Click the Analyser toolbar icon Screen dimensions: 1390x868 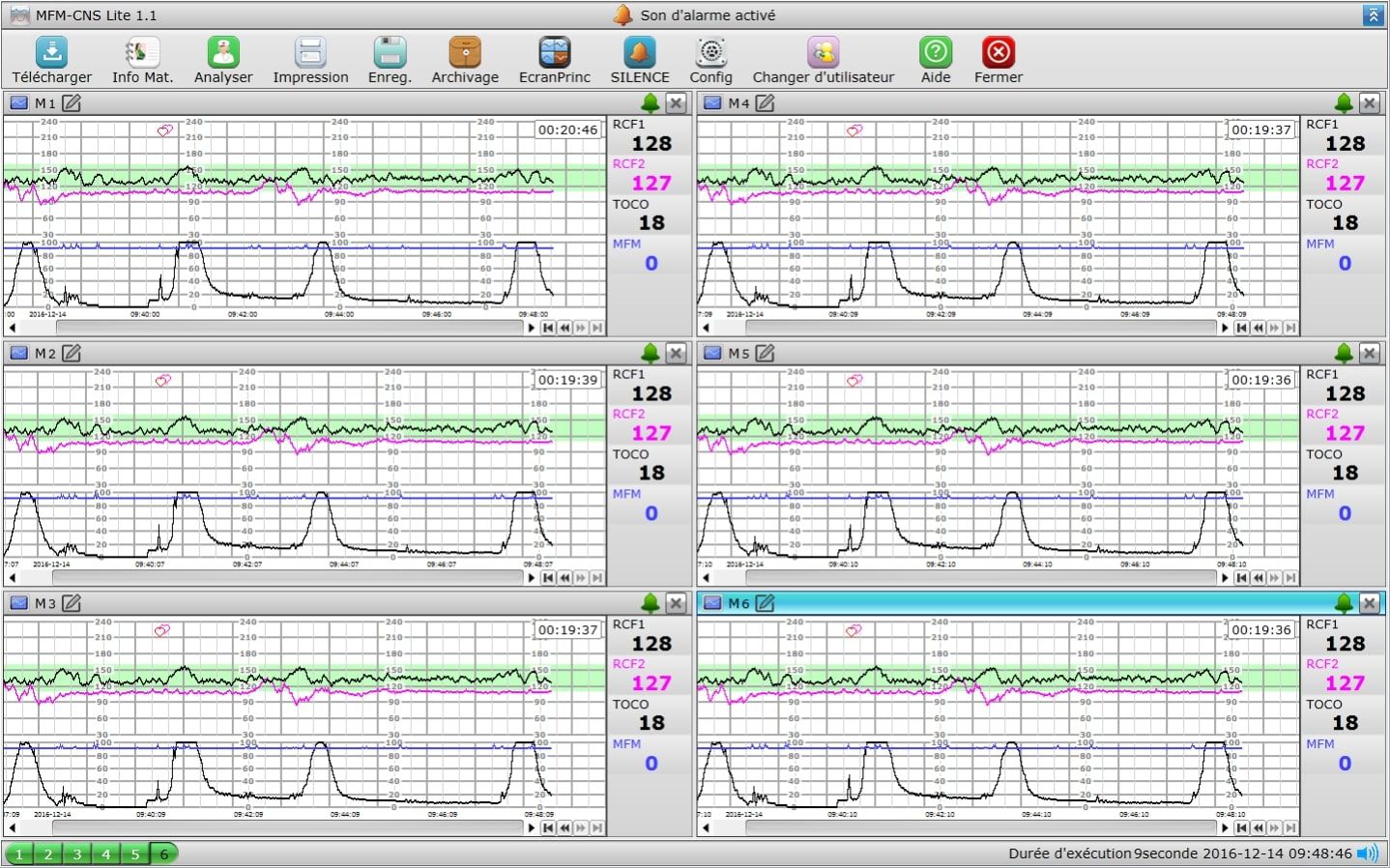point(223,52)
